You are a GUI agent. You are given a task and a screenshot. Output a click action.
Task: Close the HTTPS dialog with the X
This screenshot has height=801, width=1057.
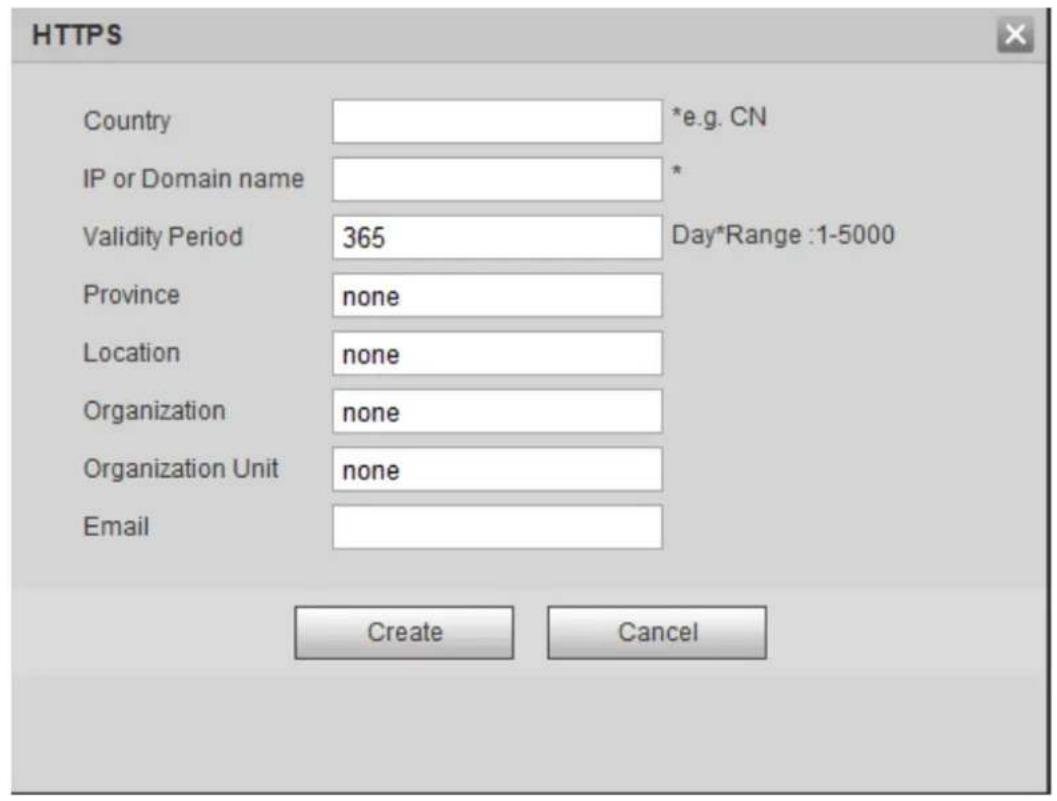coord(1015,34)
